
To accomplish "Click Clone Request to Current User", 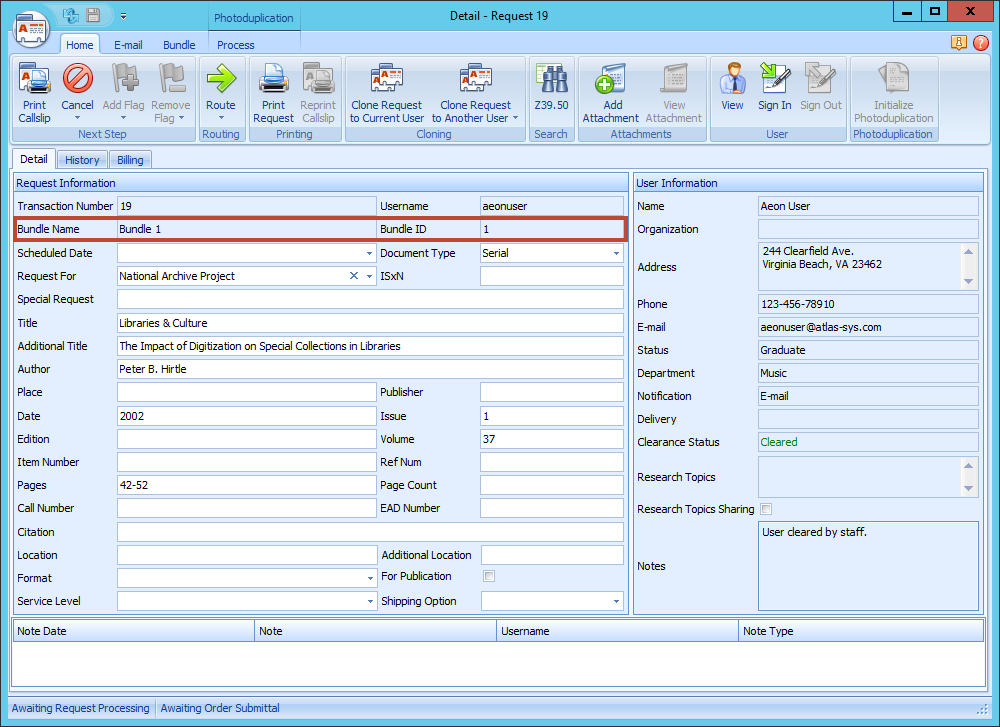I will click(386, 80).
